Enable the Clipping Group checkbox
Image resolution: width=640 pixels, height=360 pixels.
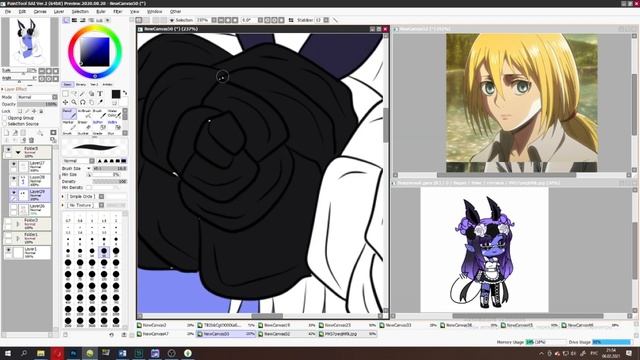coord(5,118)
